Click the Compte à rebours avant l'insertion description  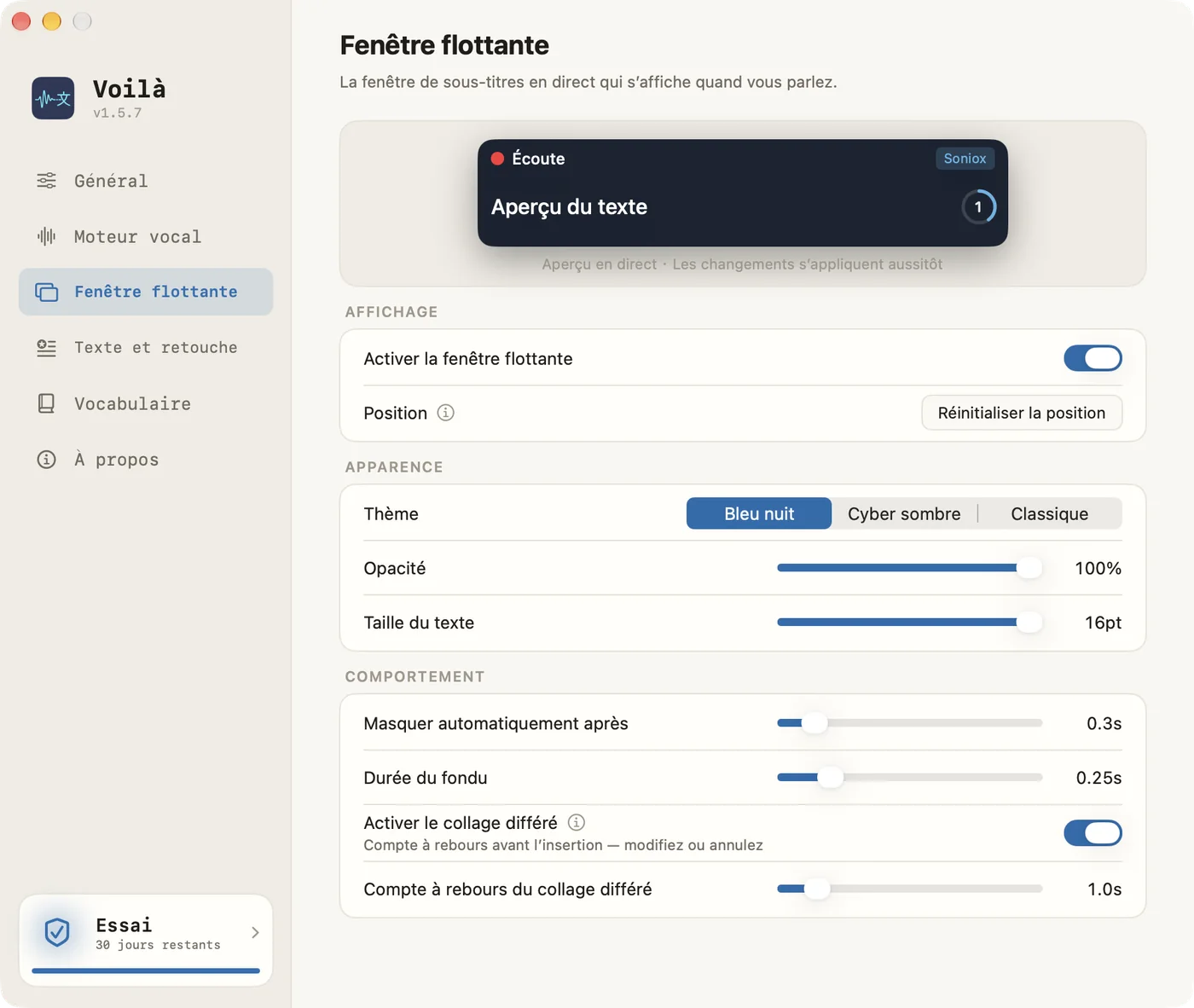[563, 845]
